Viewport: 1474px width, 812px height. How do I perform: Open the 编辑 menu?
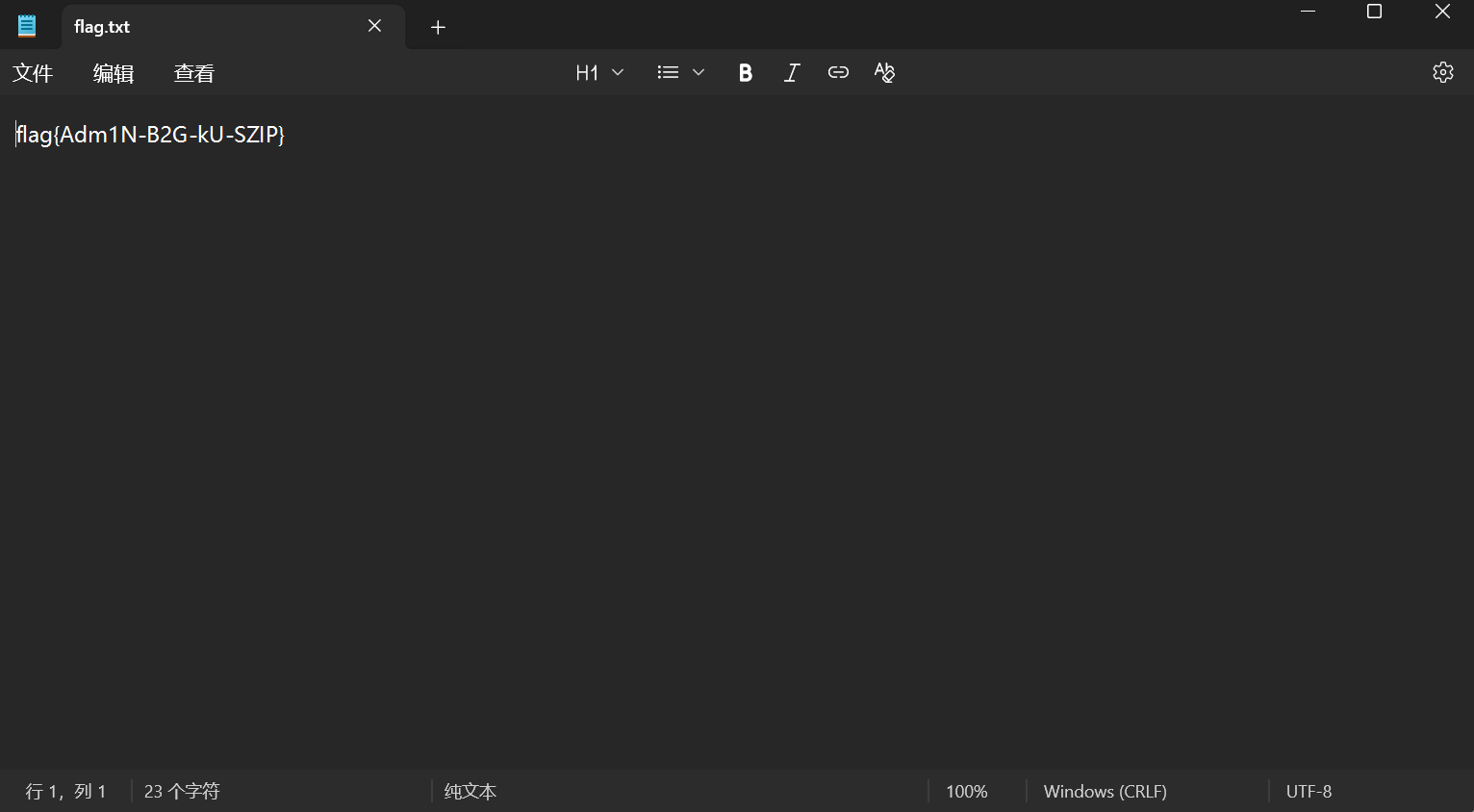114,73
